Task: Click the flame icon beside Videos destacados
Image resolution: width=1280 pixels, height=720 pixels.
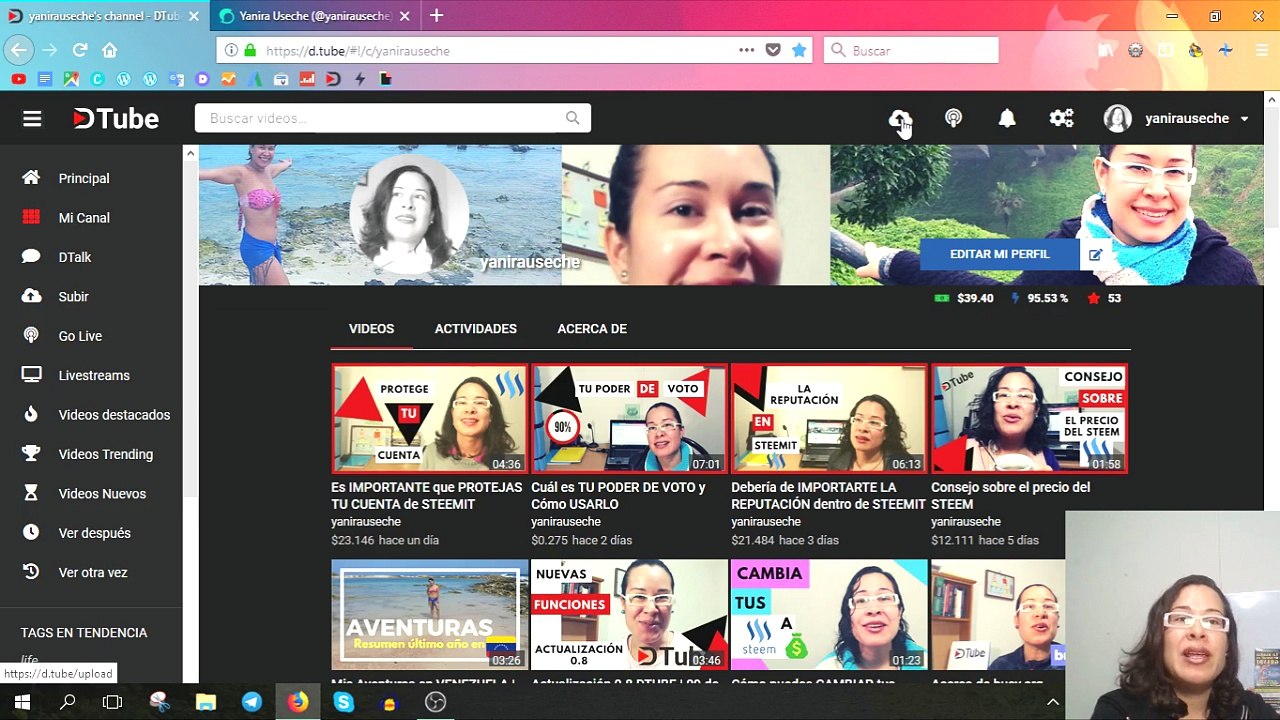Action: click(31, 414)
